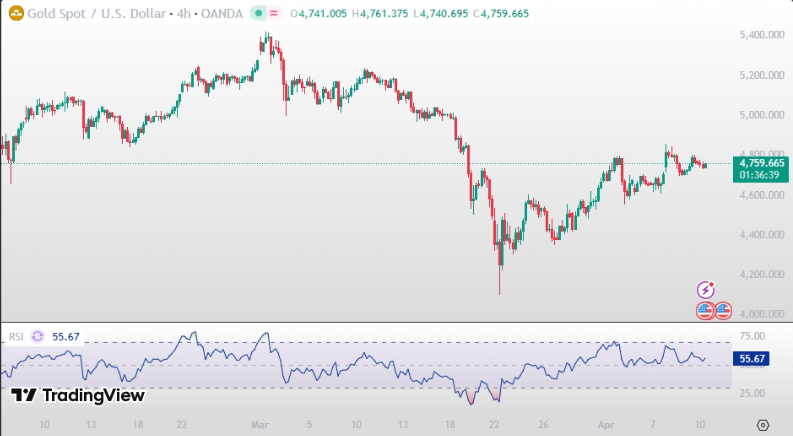Click the purple lightning bolt event icon
The width and height of the screenshot is (793, 436).
706,290
